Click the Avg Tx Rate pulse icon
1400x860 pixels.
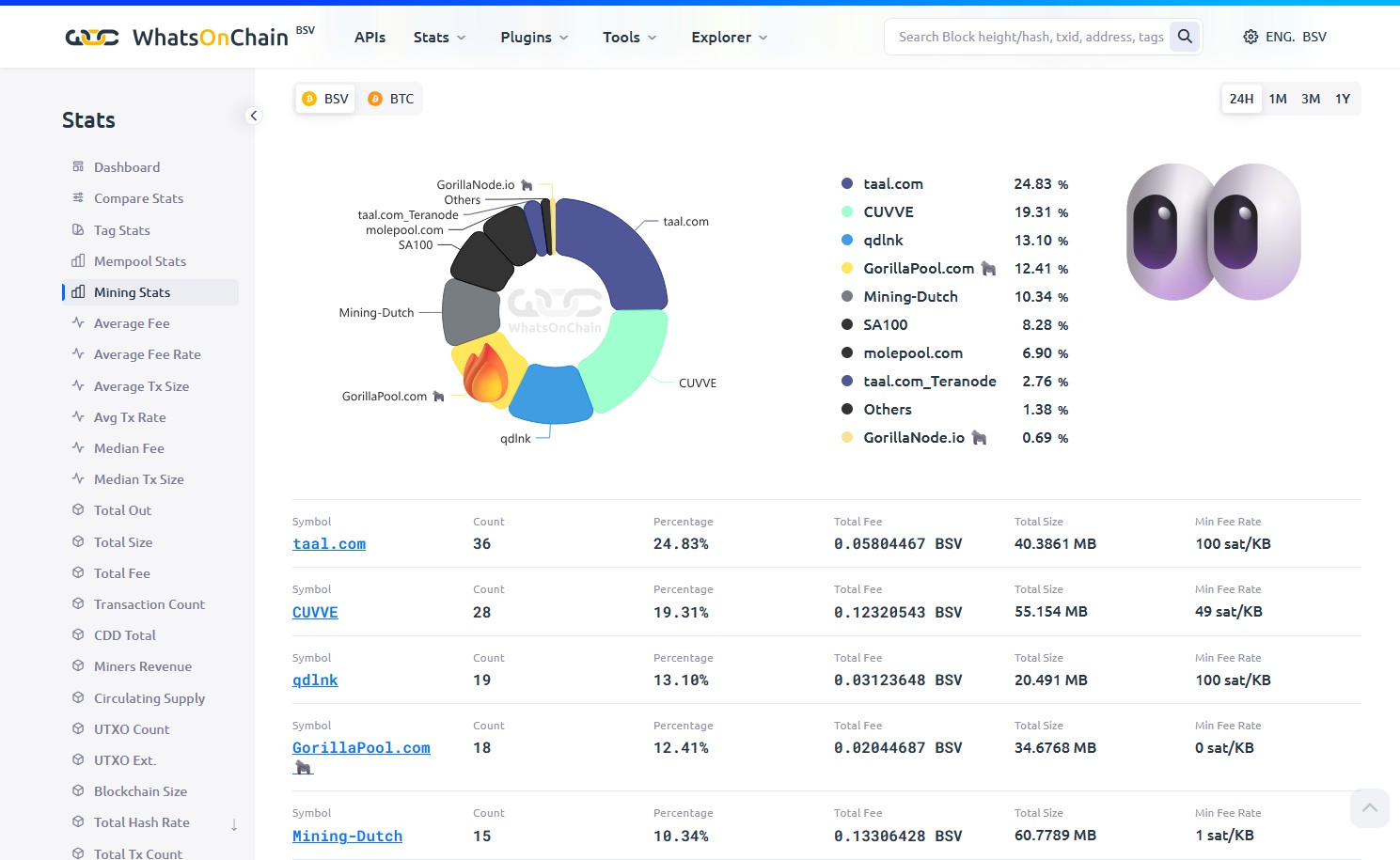click(x=78, y=416)
